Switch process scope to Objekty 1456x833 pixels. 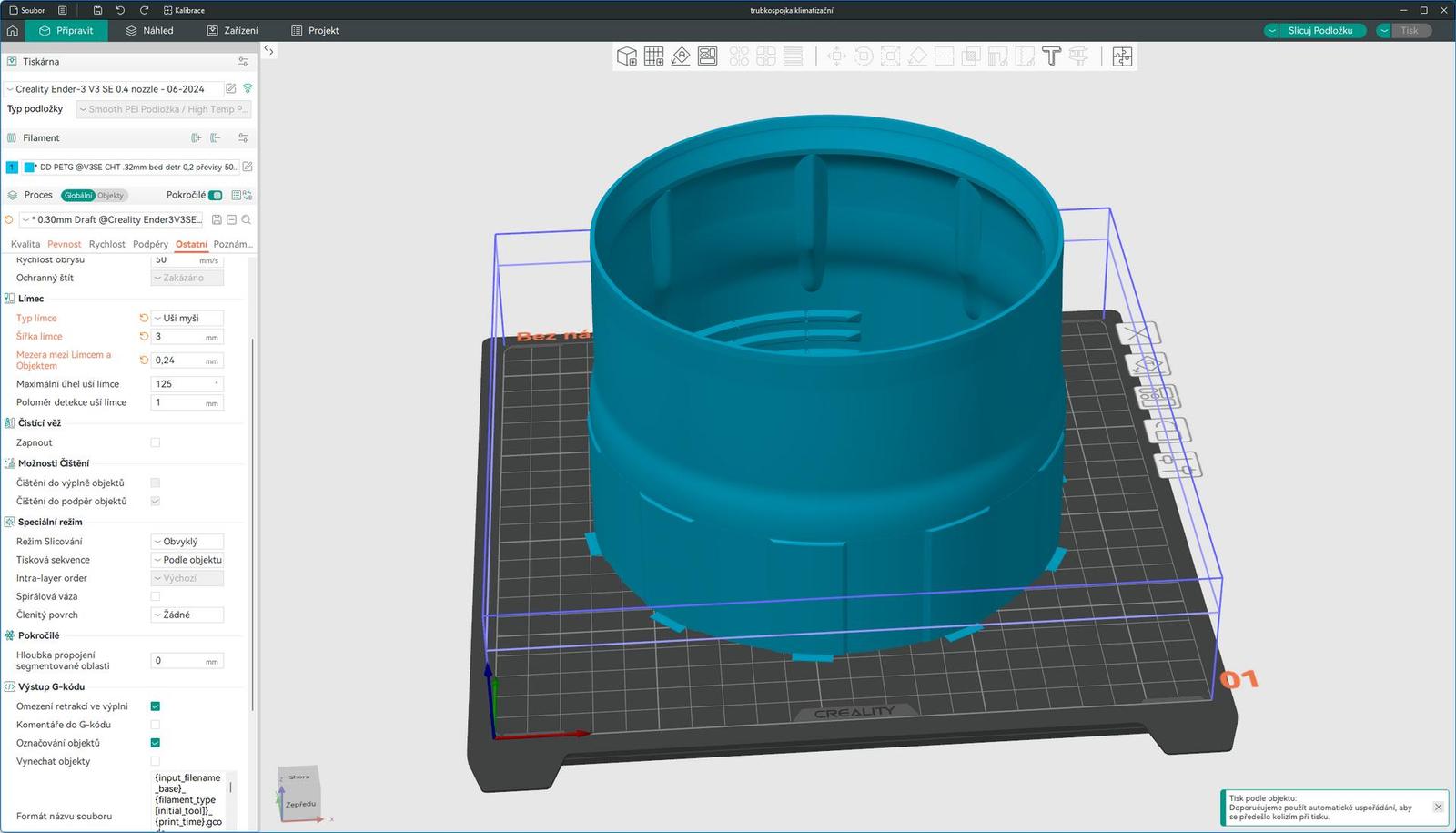coord(110,195)
